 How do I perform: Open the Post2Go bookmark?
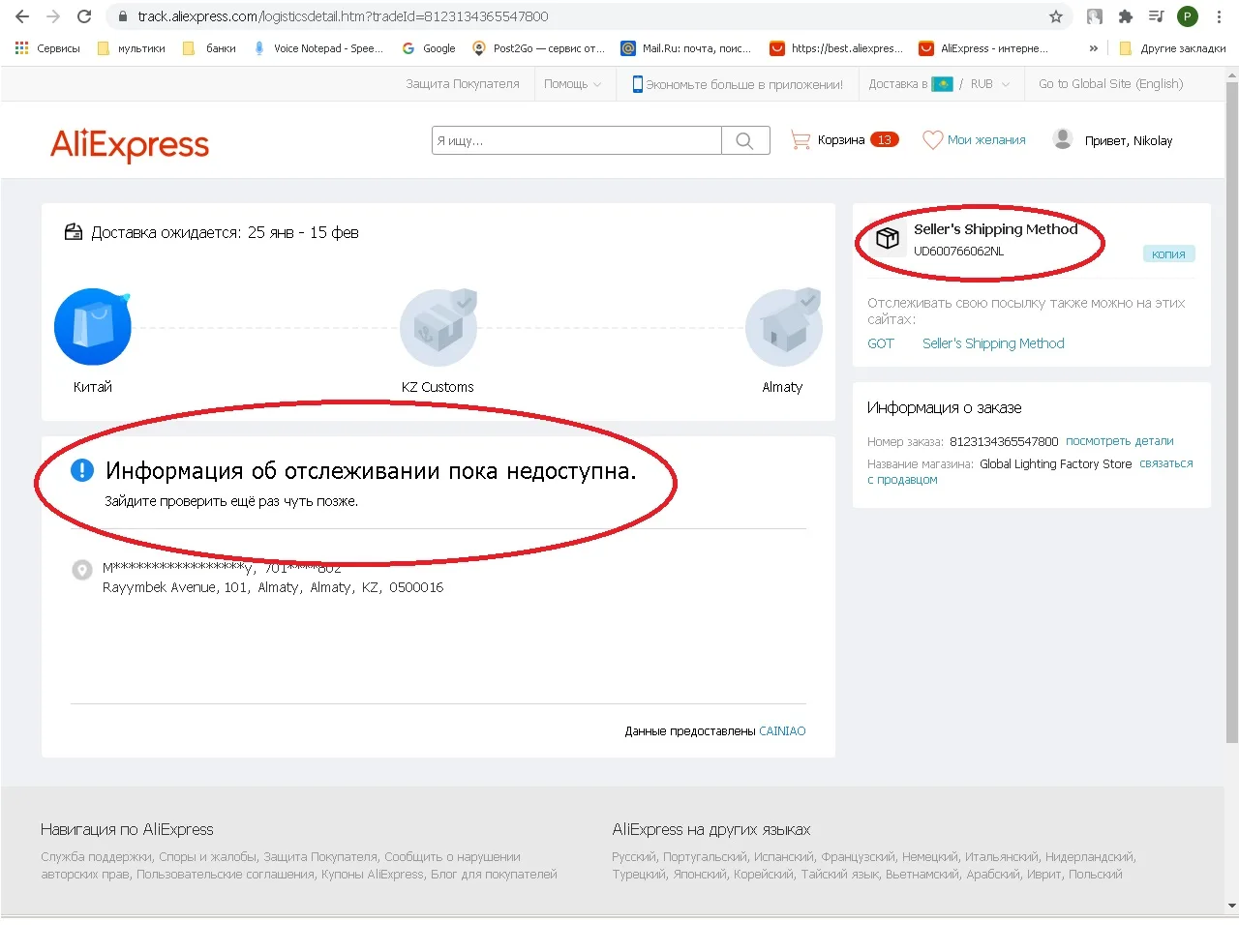point(538,48)
